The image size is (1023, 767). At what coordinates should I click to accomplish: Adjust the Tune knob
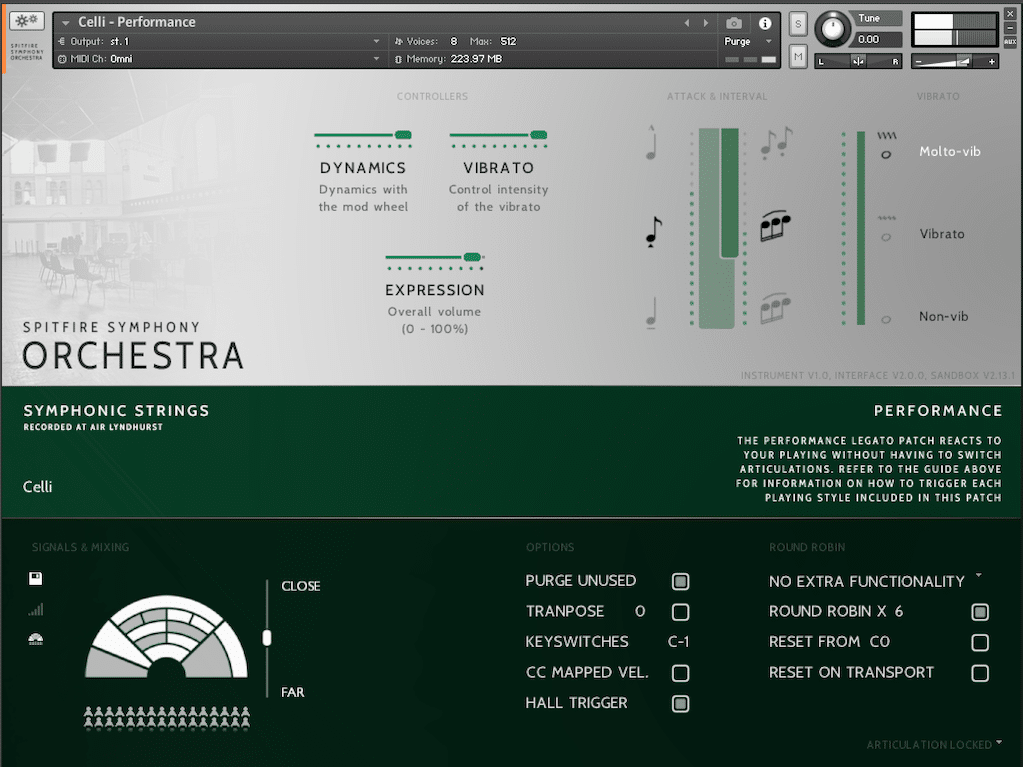(832, 29)
